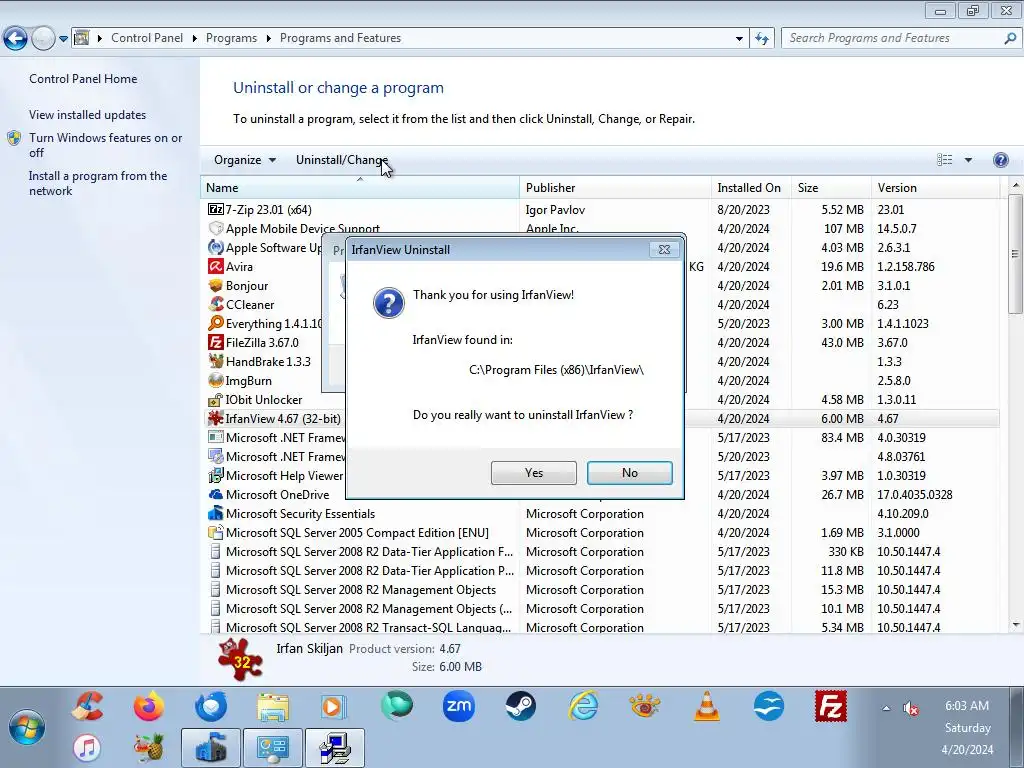
Task: Click the HandBrake 1.3.3 icon
Action: pos(216,361)
